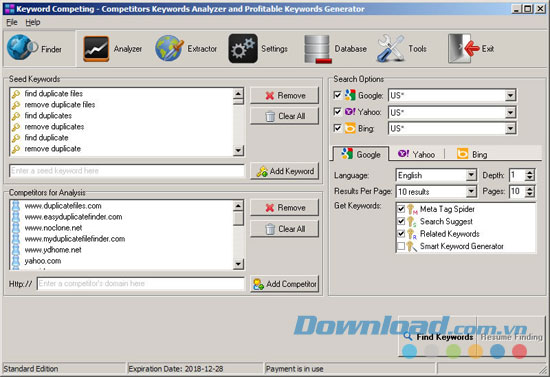Open the Google region dropdown
550x377 pixels.
[x=510, y=95]
